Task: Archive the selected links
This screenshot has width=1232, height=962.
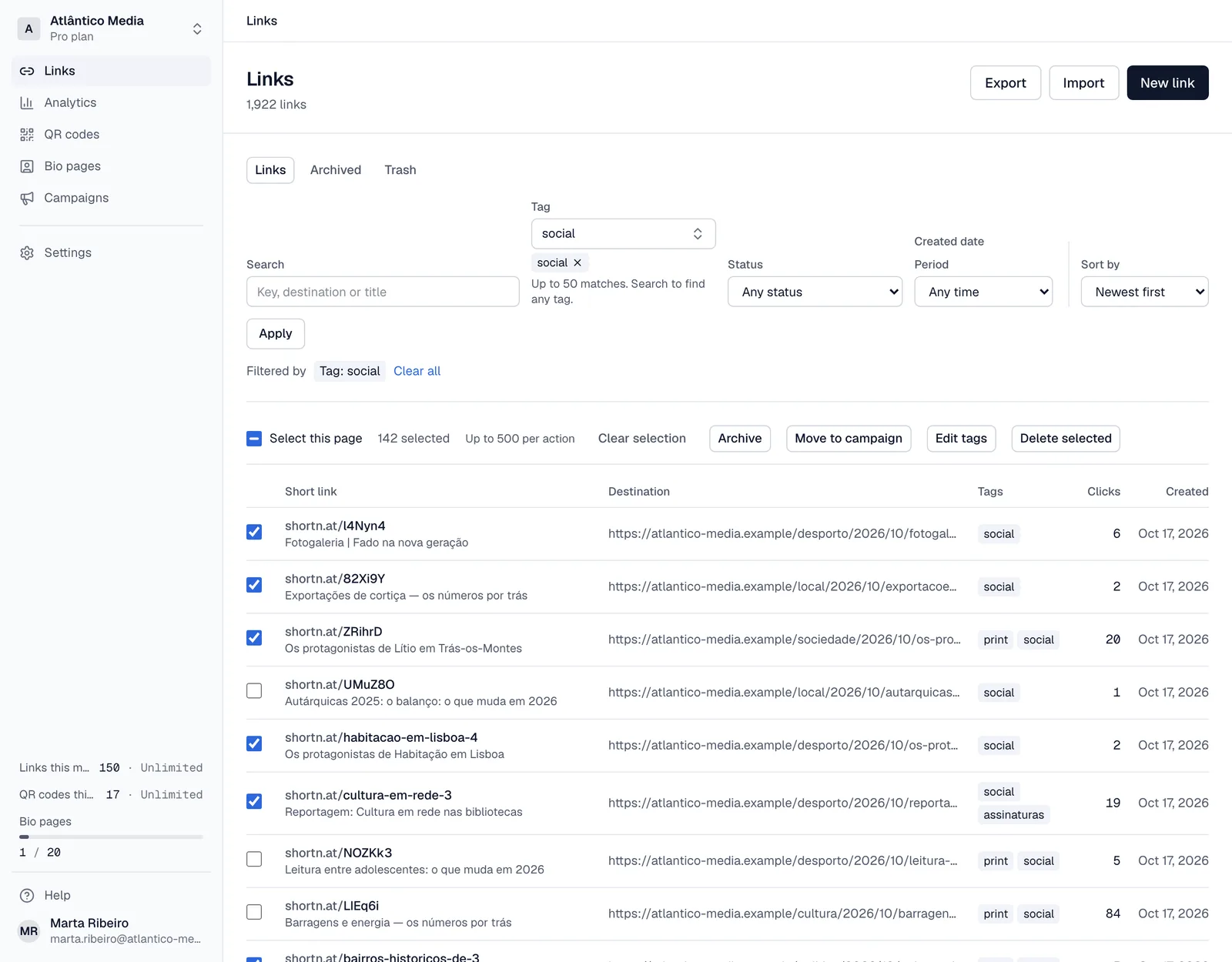Action: 740,439
